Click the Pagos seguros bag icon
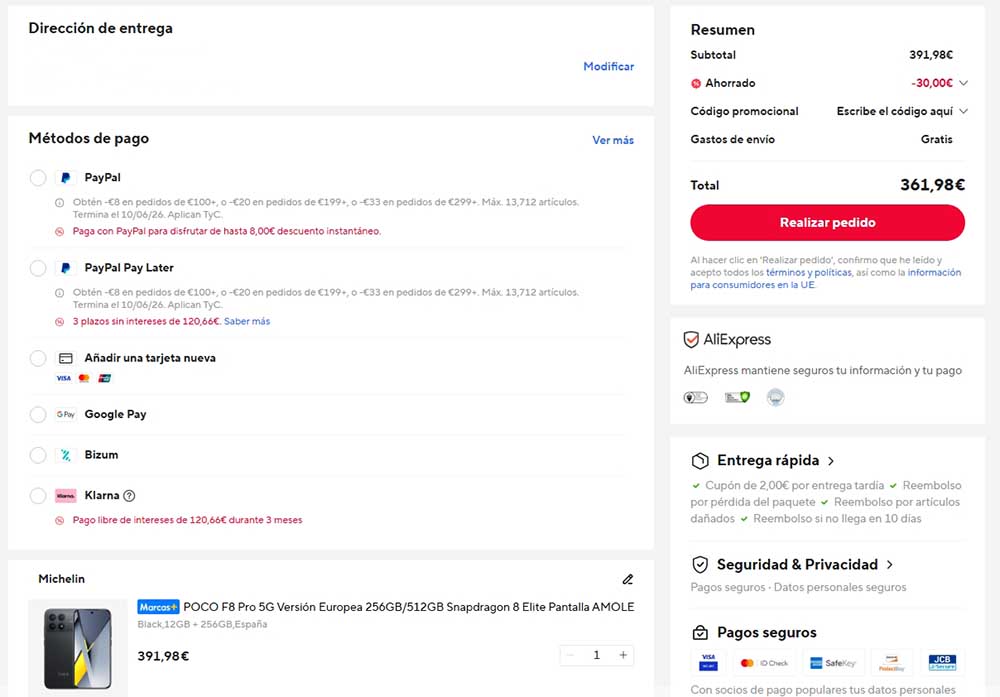Screen dimensions: 1000x697 [700, 633]
